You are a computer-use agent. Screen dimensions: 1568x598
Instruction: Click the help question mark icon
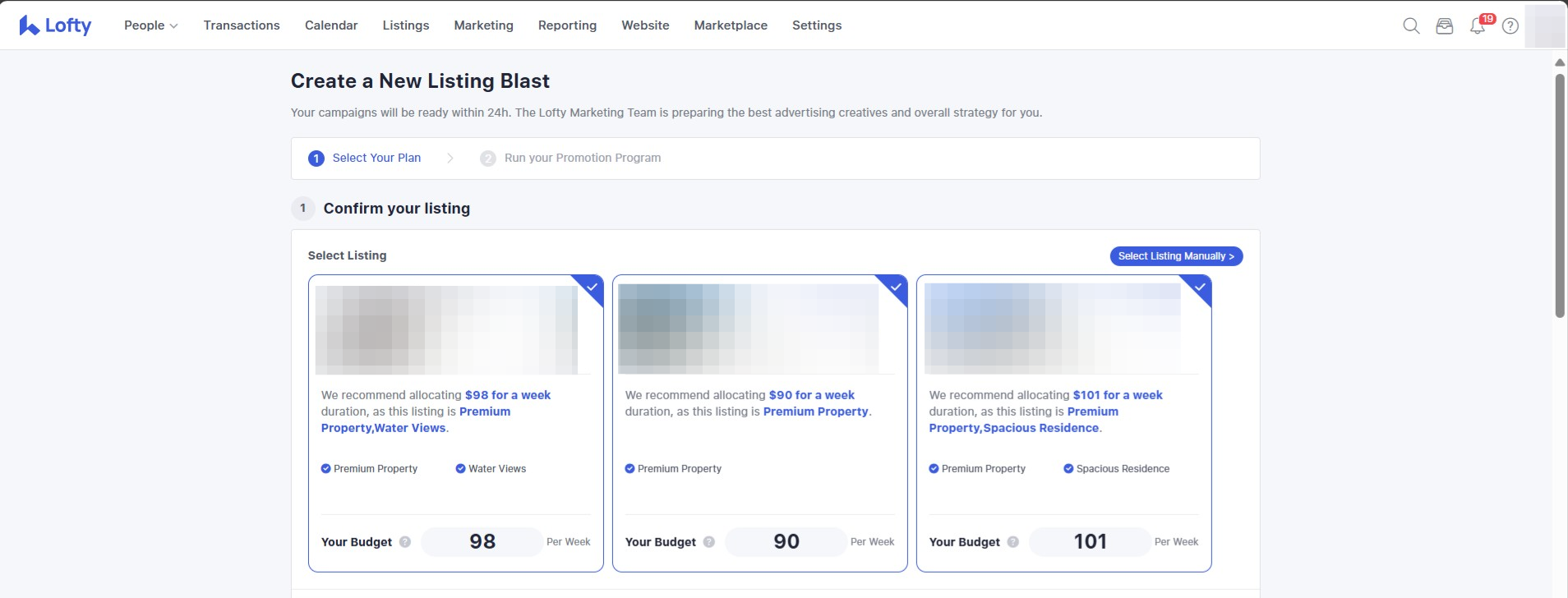coord(1510,26)
